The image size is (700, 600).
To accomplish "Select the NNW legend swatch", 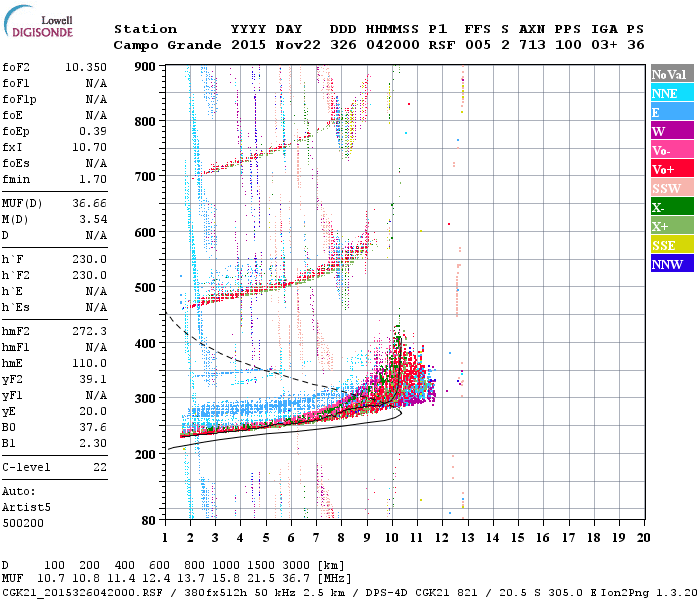I will coord(672,263).
